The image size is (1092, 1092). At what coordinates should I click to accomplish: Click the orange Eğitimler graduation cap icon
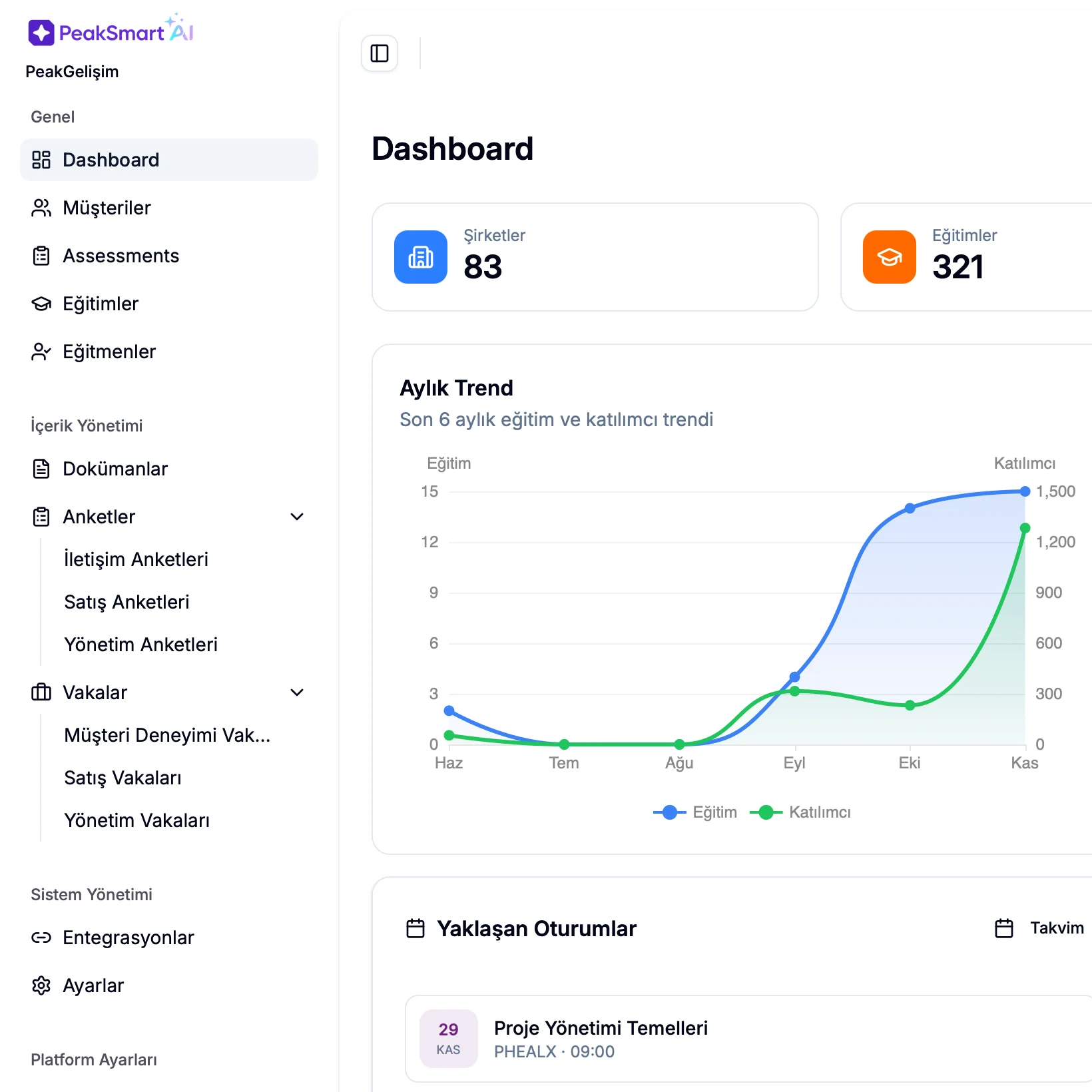pyautogui.click(x=889, y=257)
